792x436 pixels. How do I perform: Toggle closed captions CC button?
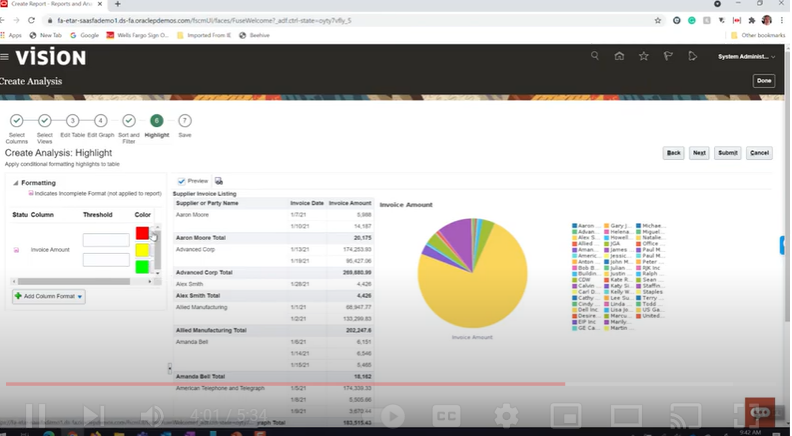pos(446,416)
